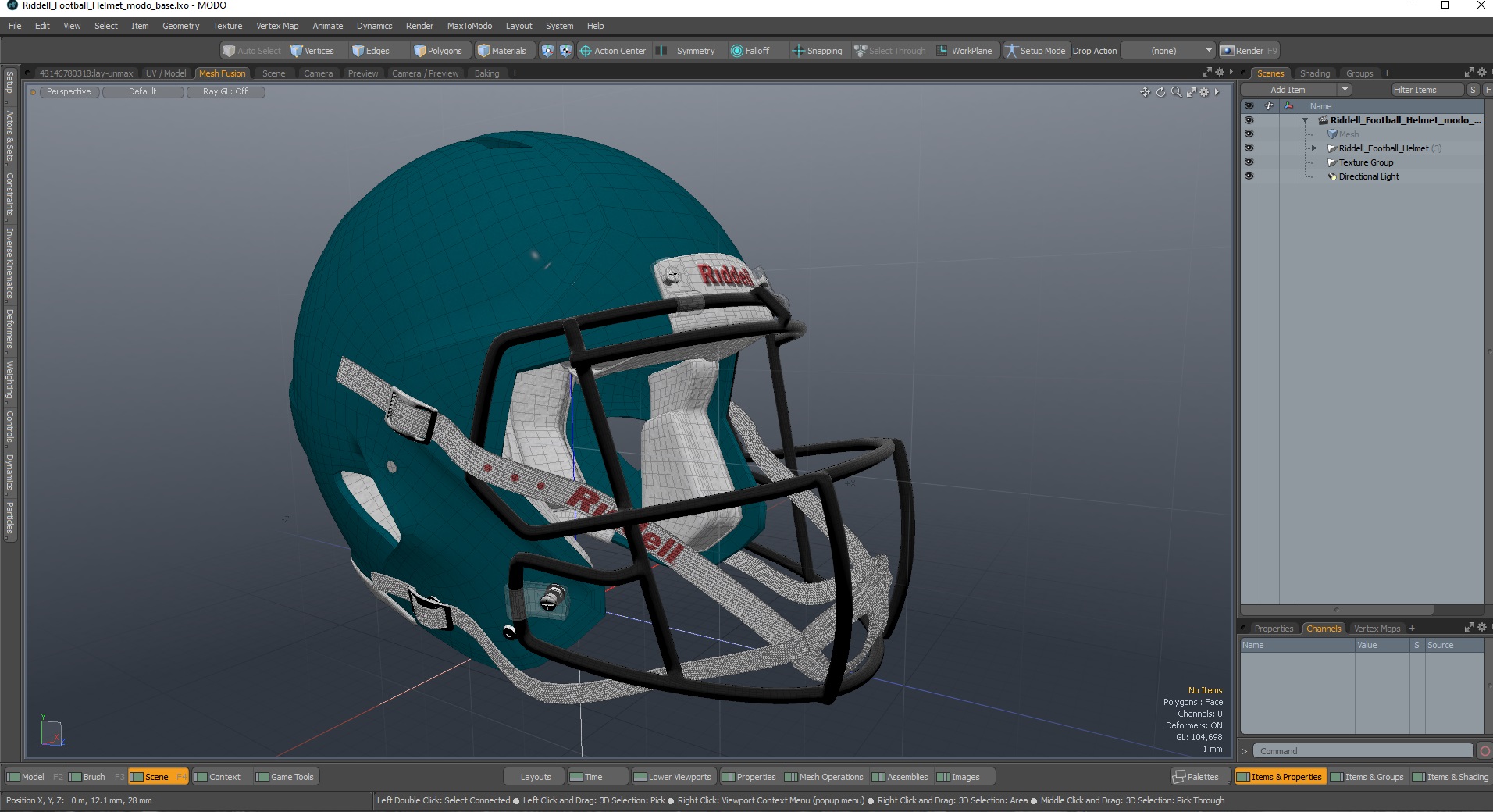Toggle Symmetry in the toolbar
This screenshot has width=1493, height=812.
(687, 51)
